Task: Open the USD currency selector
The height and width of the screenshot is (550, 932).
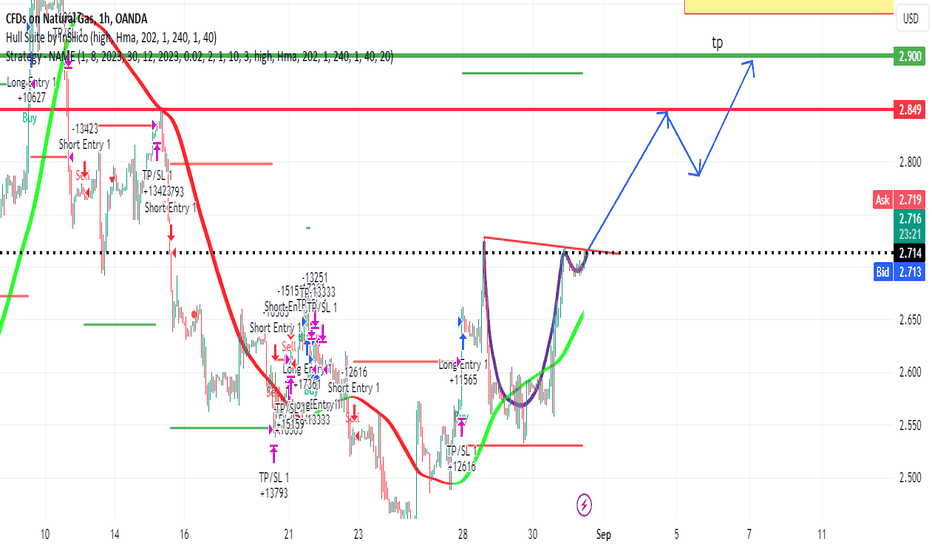Action: [x=911, y=18]
